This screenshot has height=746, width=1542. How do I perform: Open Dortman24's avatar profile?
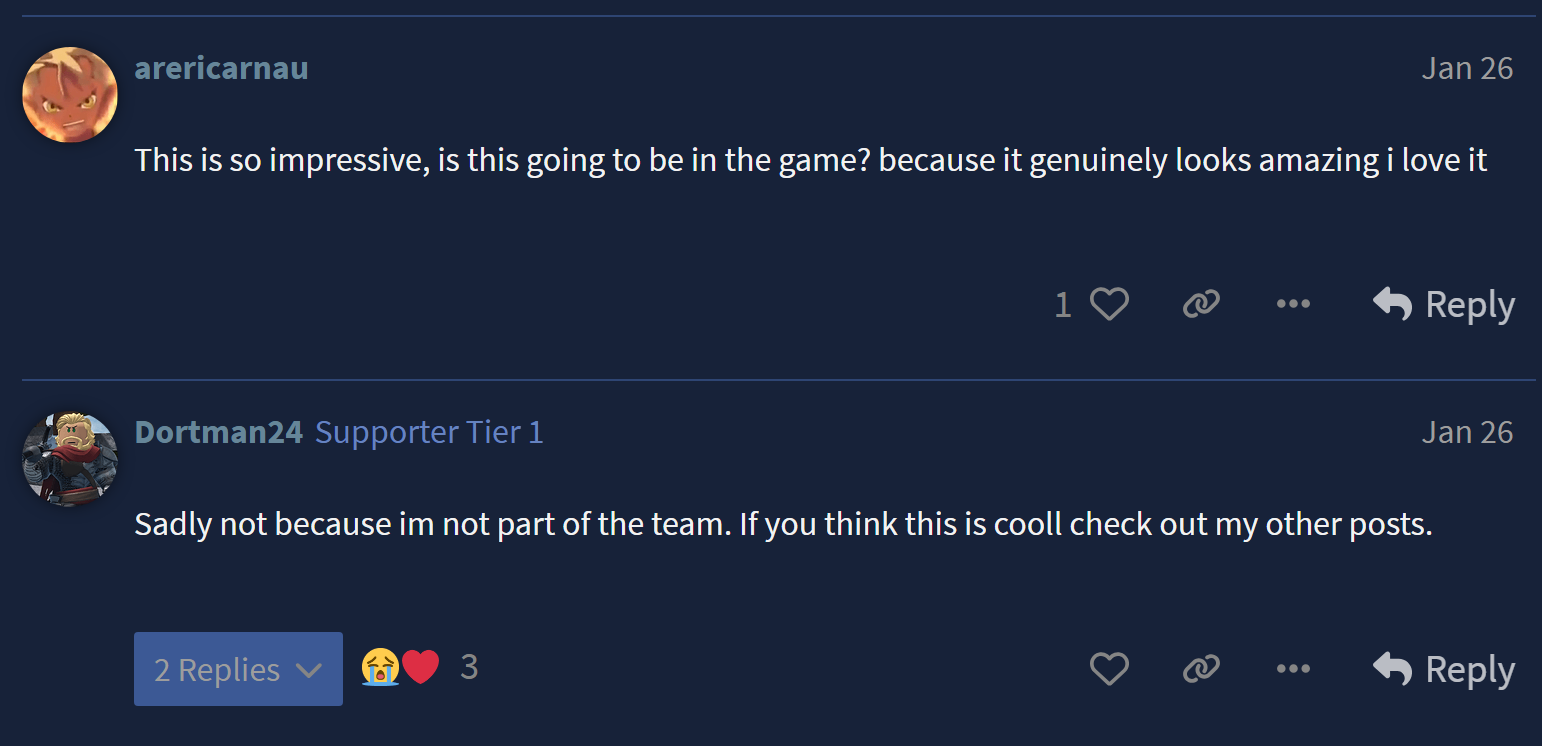tap(70, 460)
